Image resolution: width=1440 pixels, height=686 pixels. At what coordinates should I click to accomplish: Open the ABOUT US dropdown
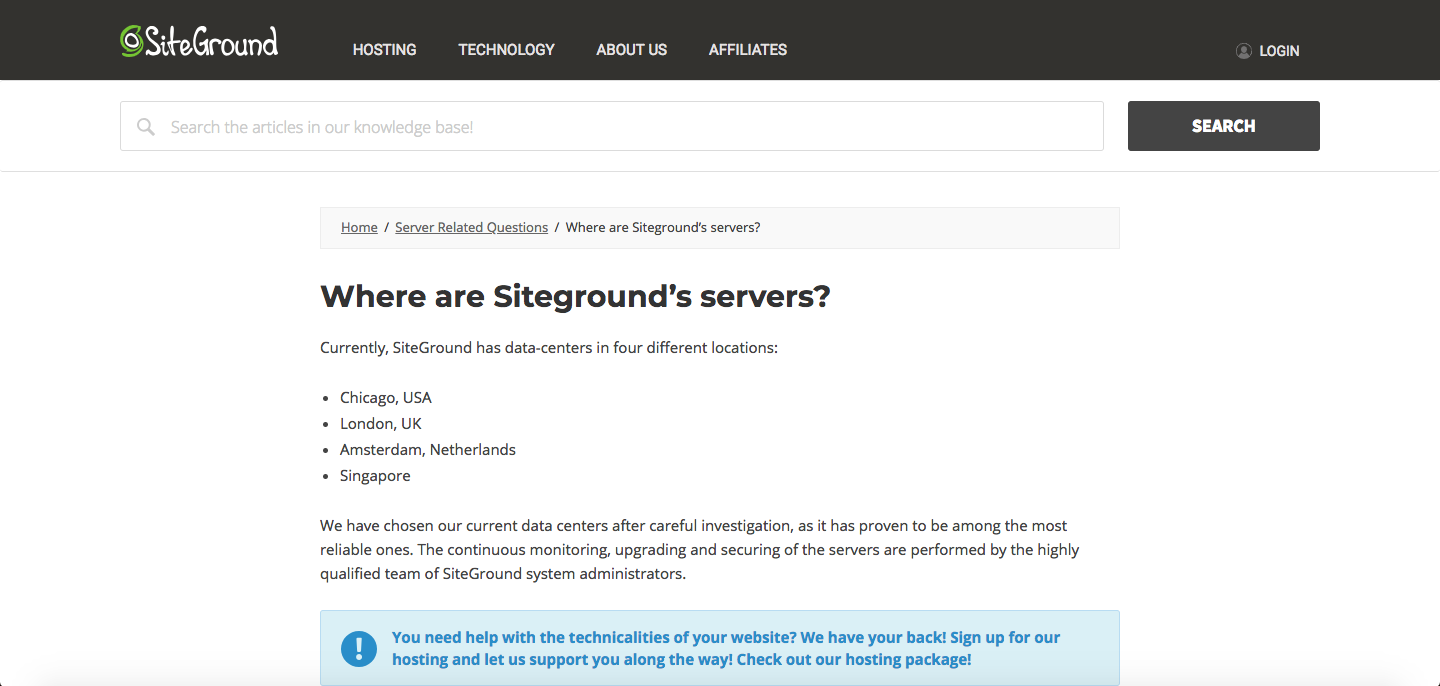click(631, 49)
